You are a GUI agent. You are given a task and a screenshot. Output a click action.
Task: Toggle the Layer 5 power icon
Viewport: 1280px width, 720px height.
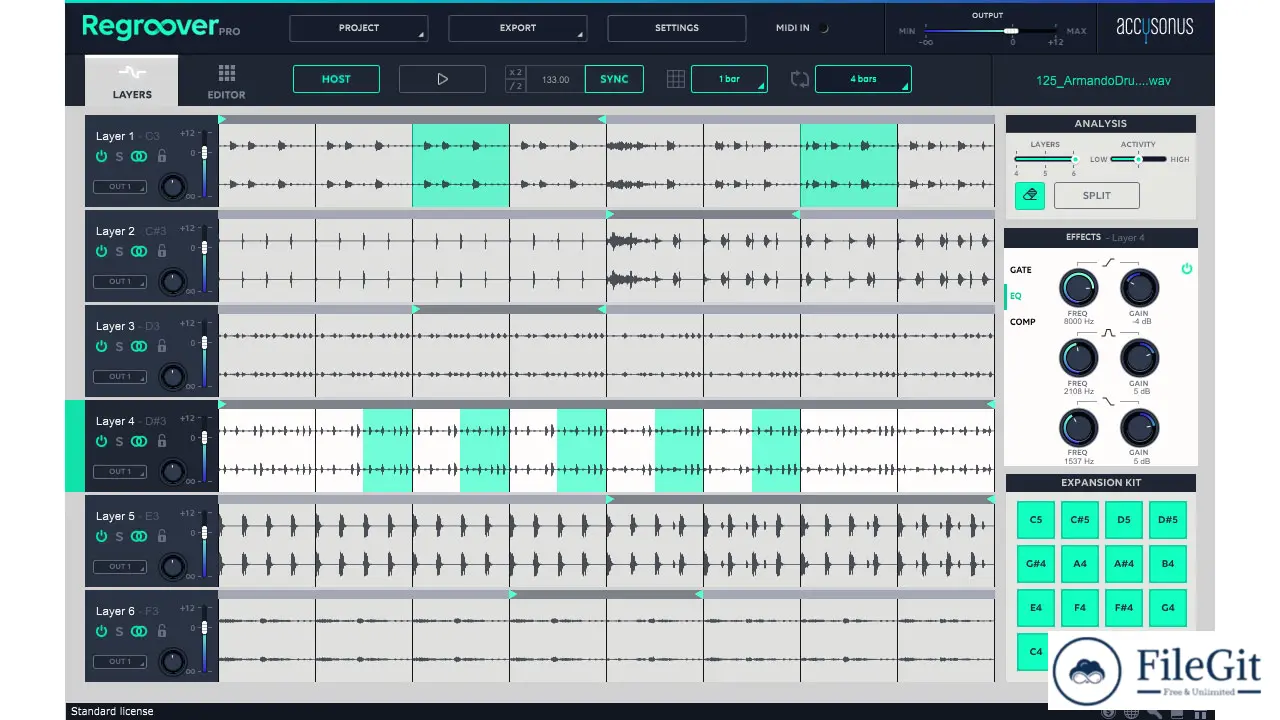tap(101, 536)
